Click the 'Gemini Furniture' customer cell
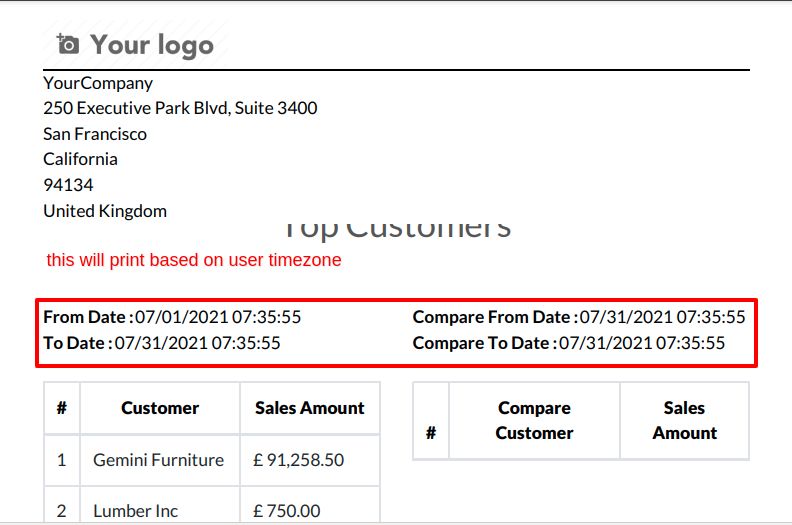 click(x=159, y=460)
